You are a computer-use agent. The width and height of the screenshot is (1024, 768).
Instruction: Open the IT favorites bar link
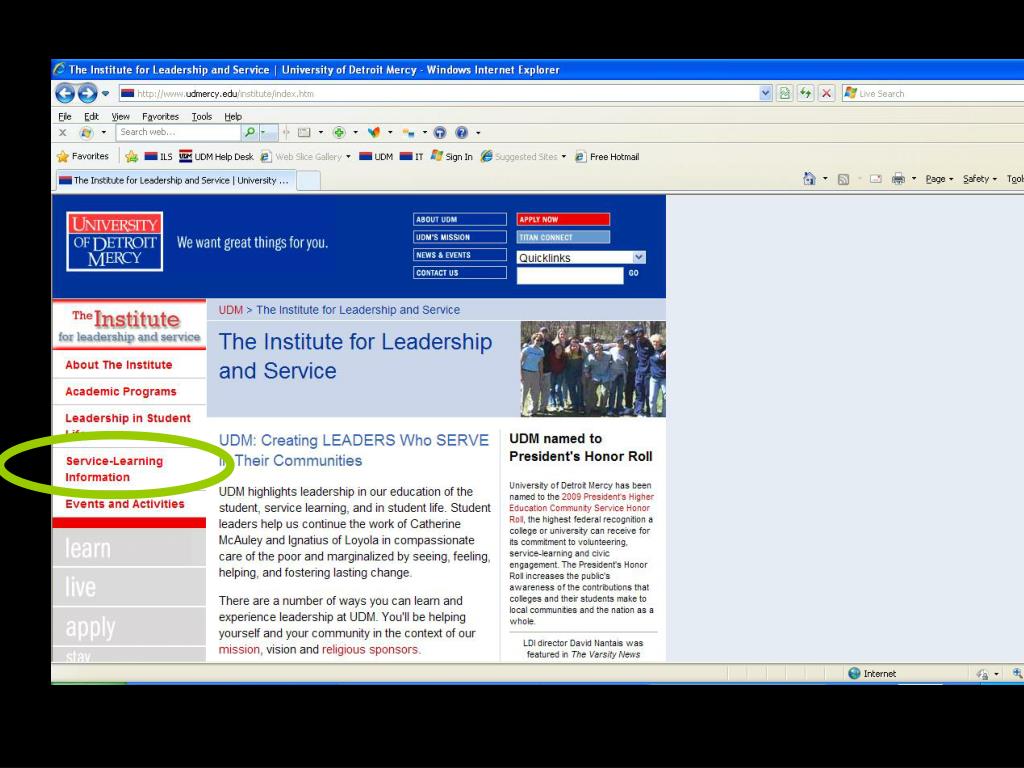coord(411,157)
